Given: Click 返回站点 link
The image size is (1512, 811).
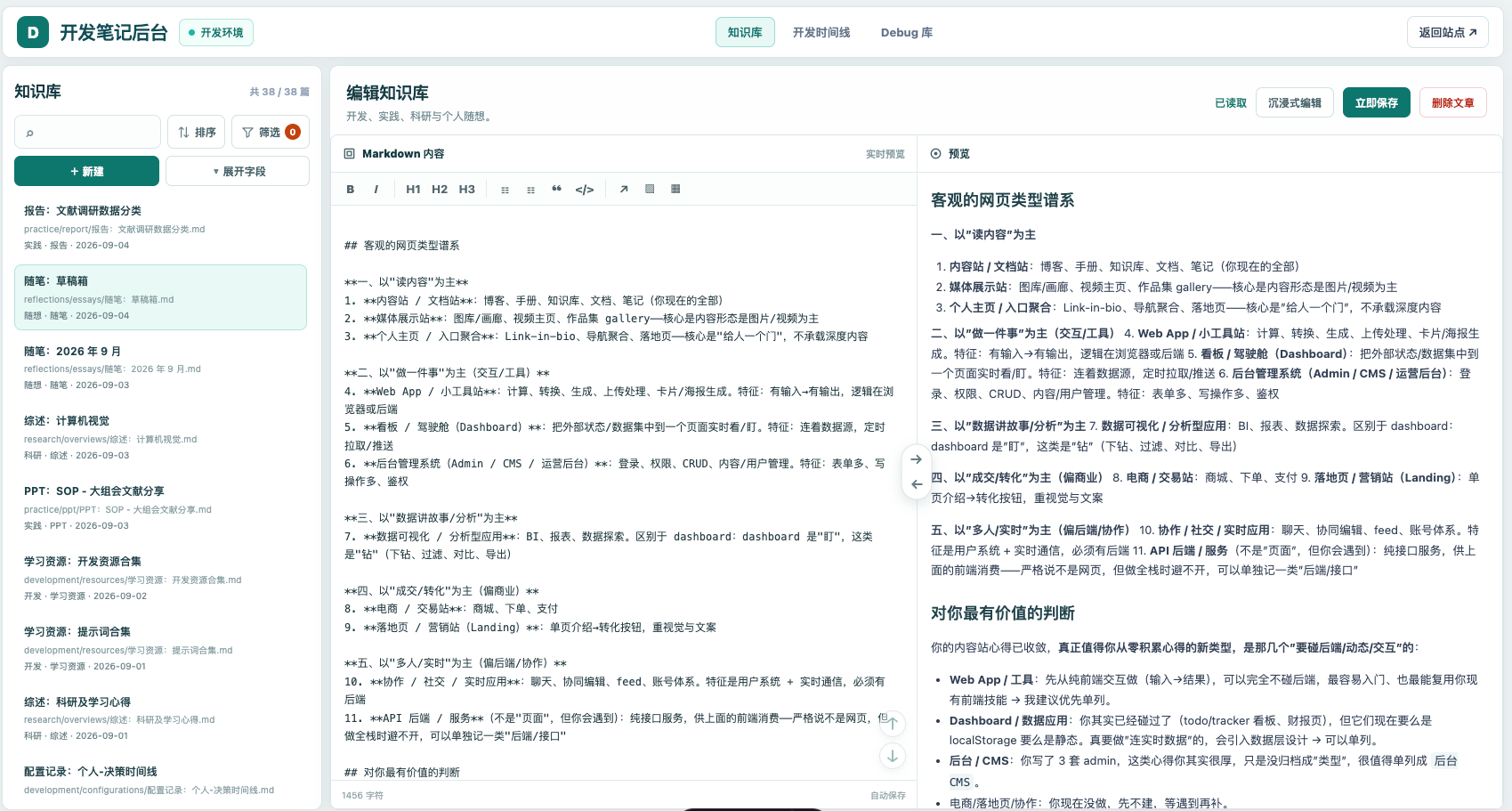Looking at the screenshot, I should [1448, 33].
